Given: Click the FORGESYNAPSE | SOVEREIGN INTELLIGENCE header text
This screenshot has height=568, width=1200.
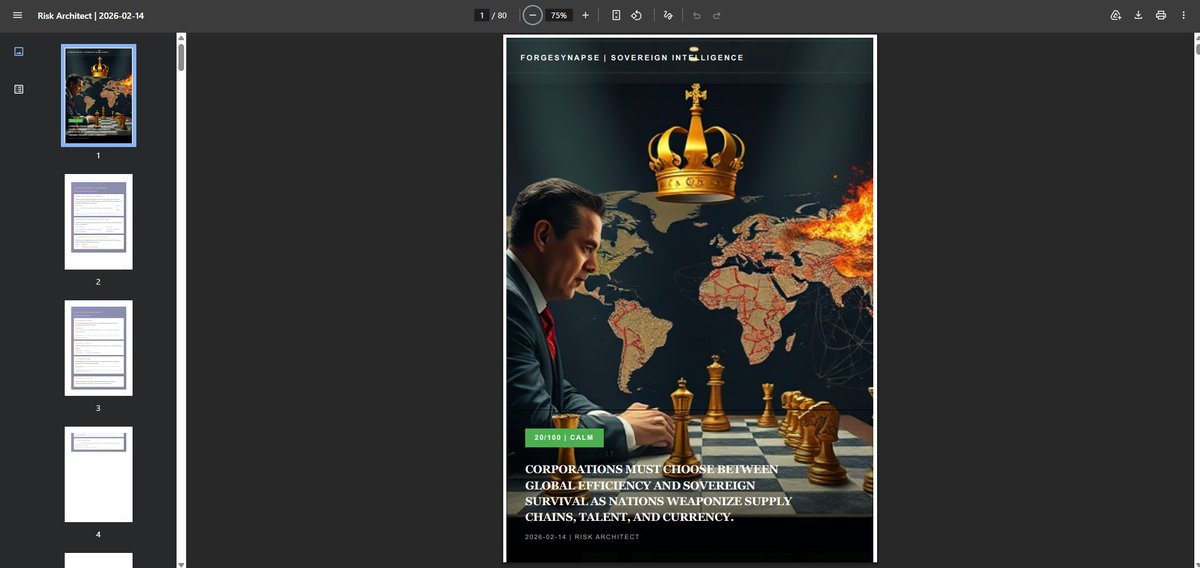Looking at the screenshot, I should click(x=632, y=58).
